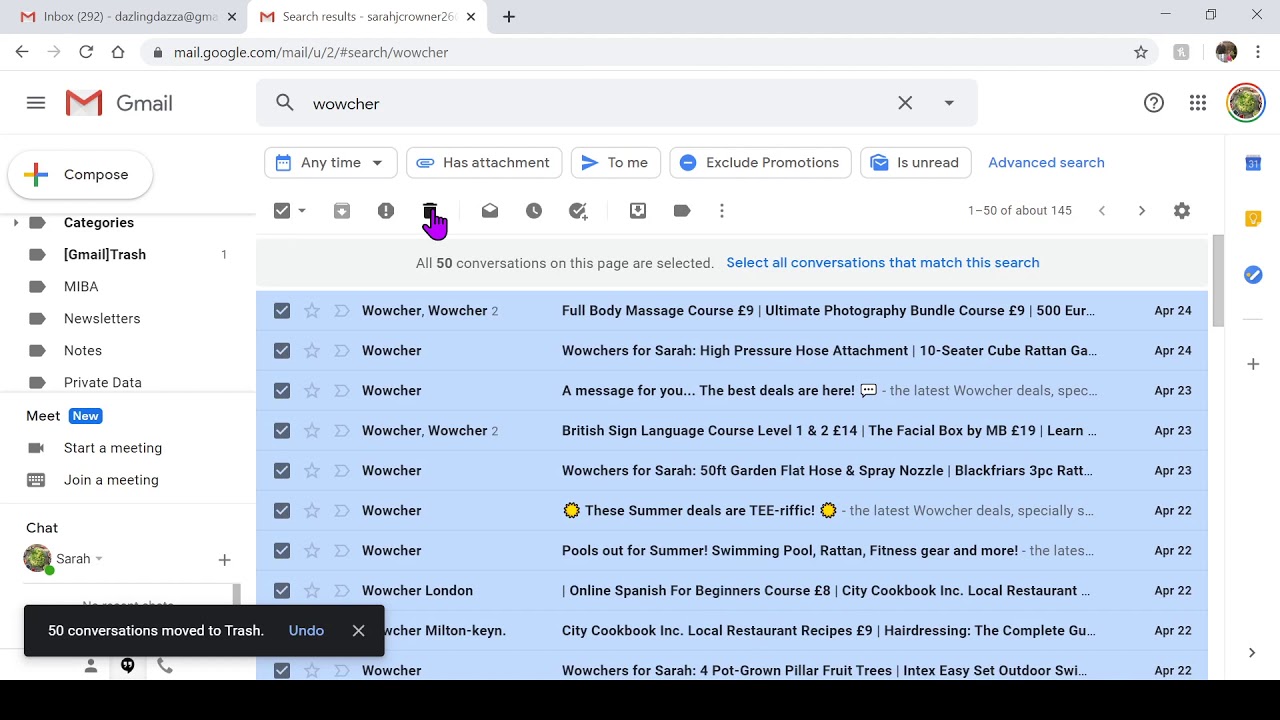This screenshot has height=720, width=1280.
Task: Open Advanced search
Action: [1046, 163]
